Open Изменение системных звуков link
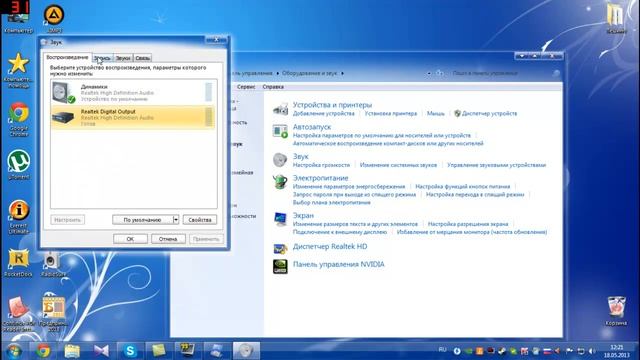This screenshot has width=640, height=360. coord(398,165)
